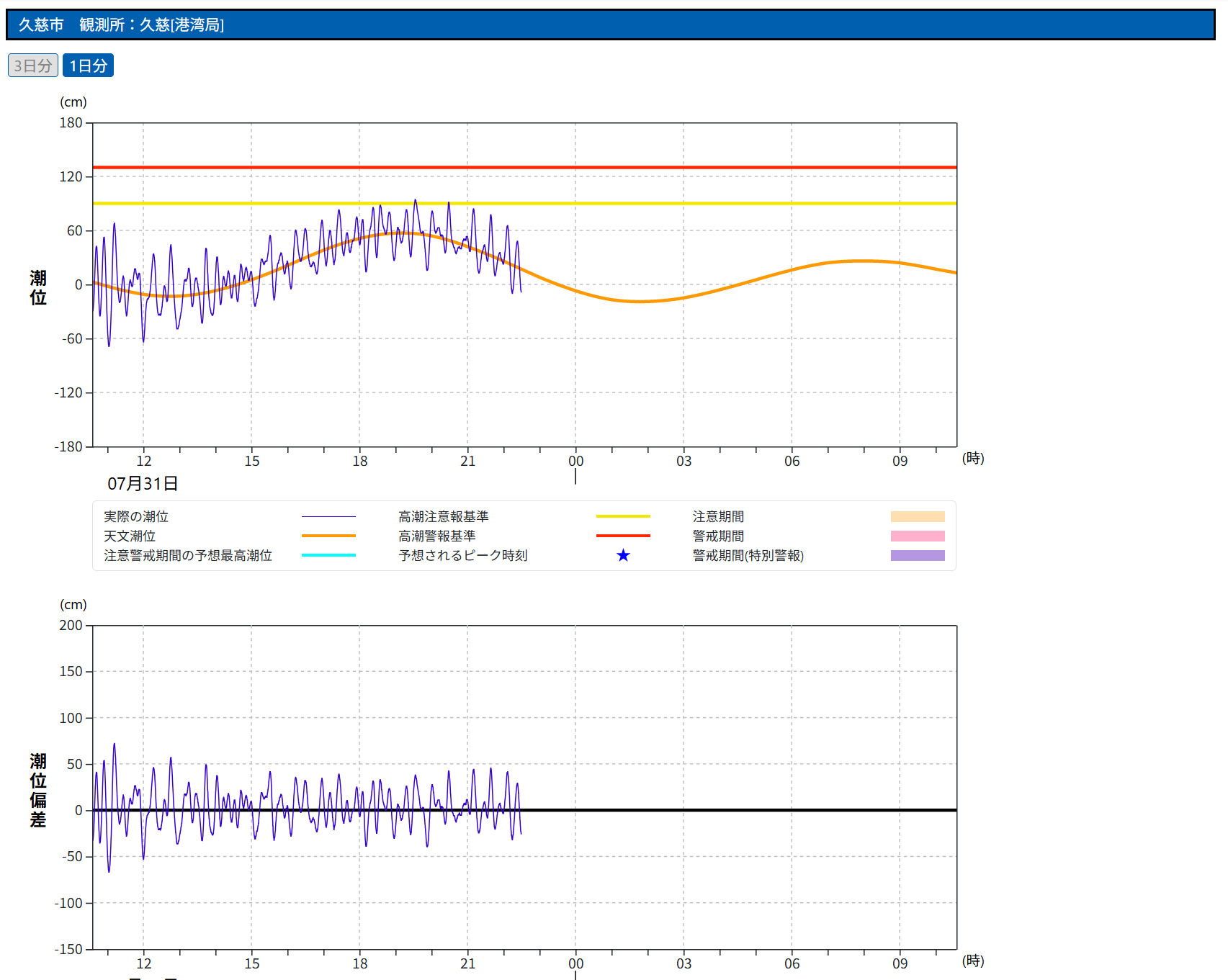Viewport: 1228px width, 980px height.
Task: Click the orange 天文潮位 legend line
Action: click(x=328, y=536)
